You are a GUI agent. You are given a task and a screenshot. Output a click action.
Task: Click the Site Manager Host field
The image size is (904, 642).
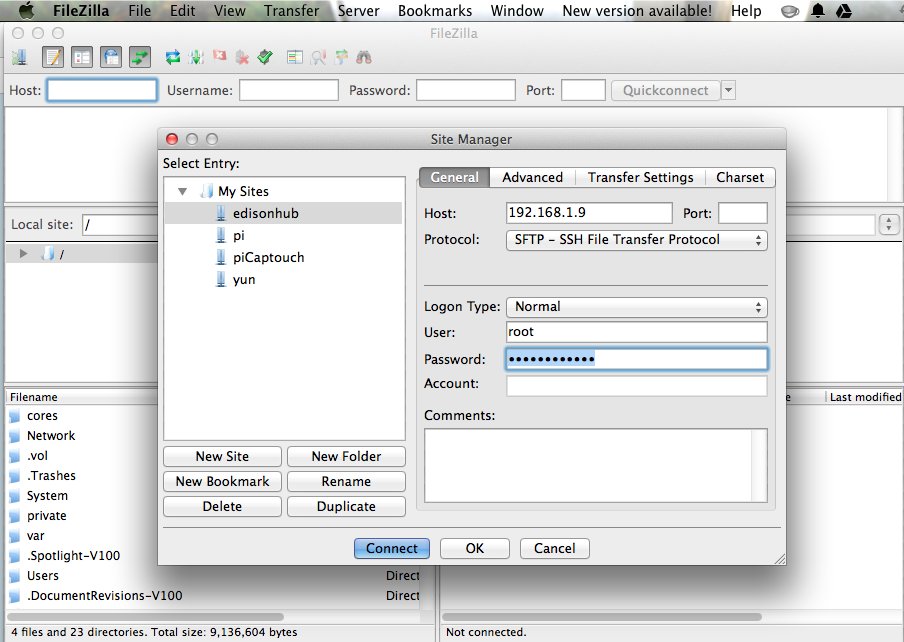coord(589,213)
